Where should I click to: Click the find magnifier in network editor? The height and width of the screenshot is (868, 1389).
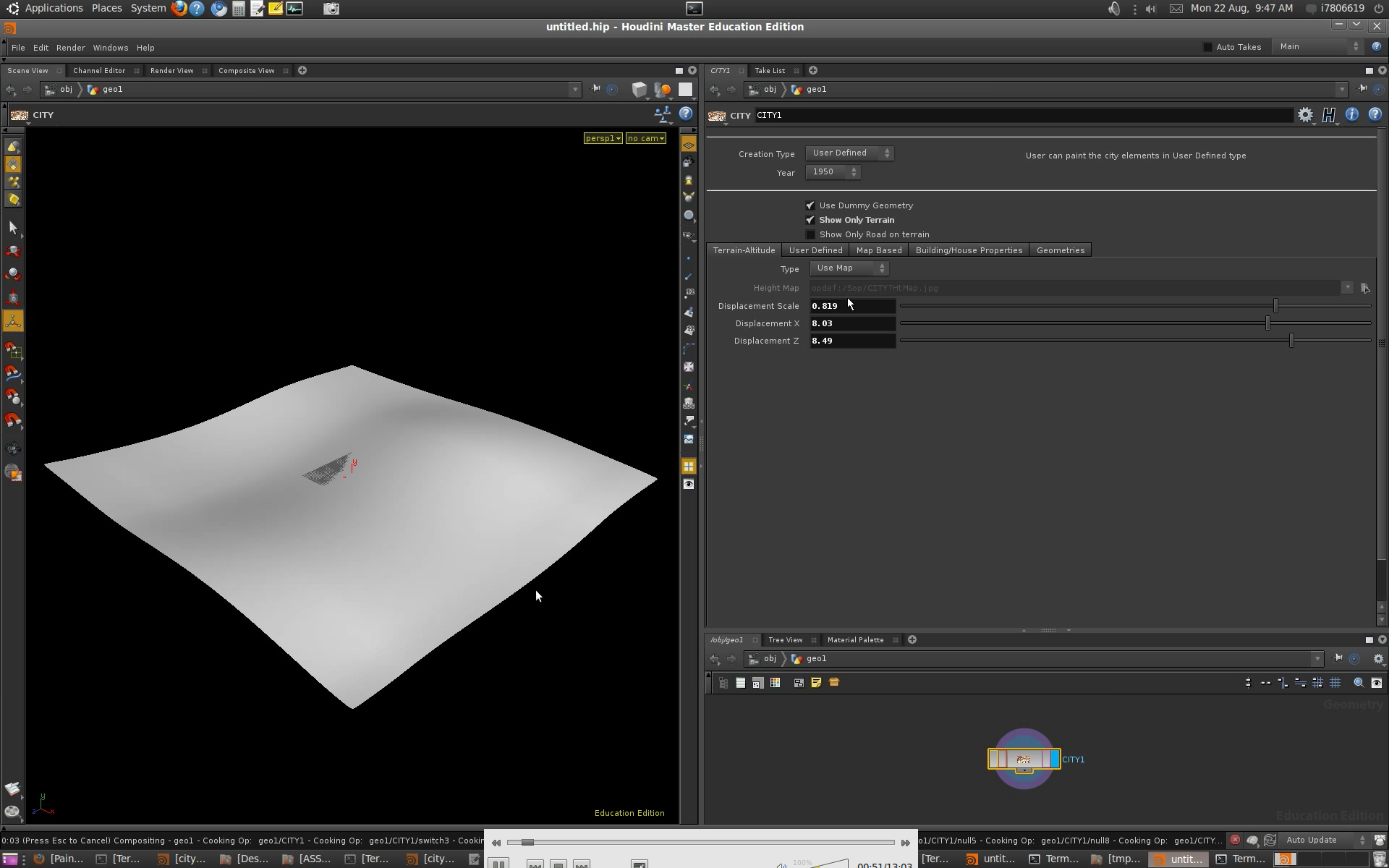[1359, 682]
